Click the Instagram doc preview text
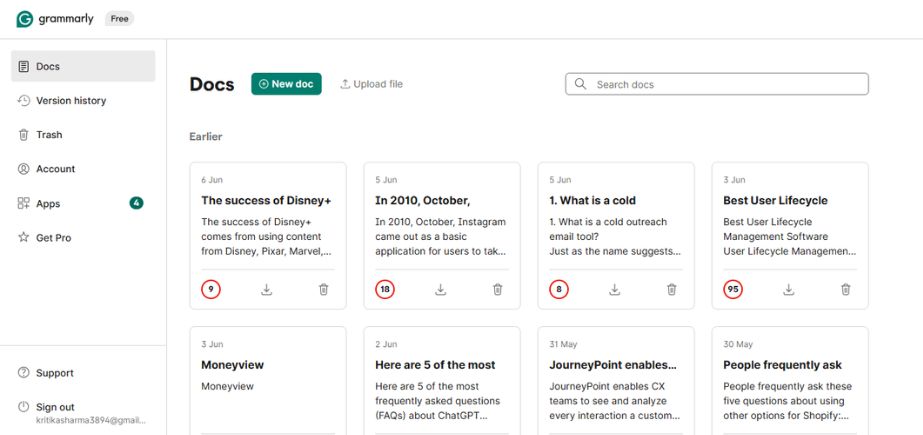 point(440,237)
